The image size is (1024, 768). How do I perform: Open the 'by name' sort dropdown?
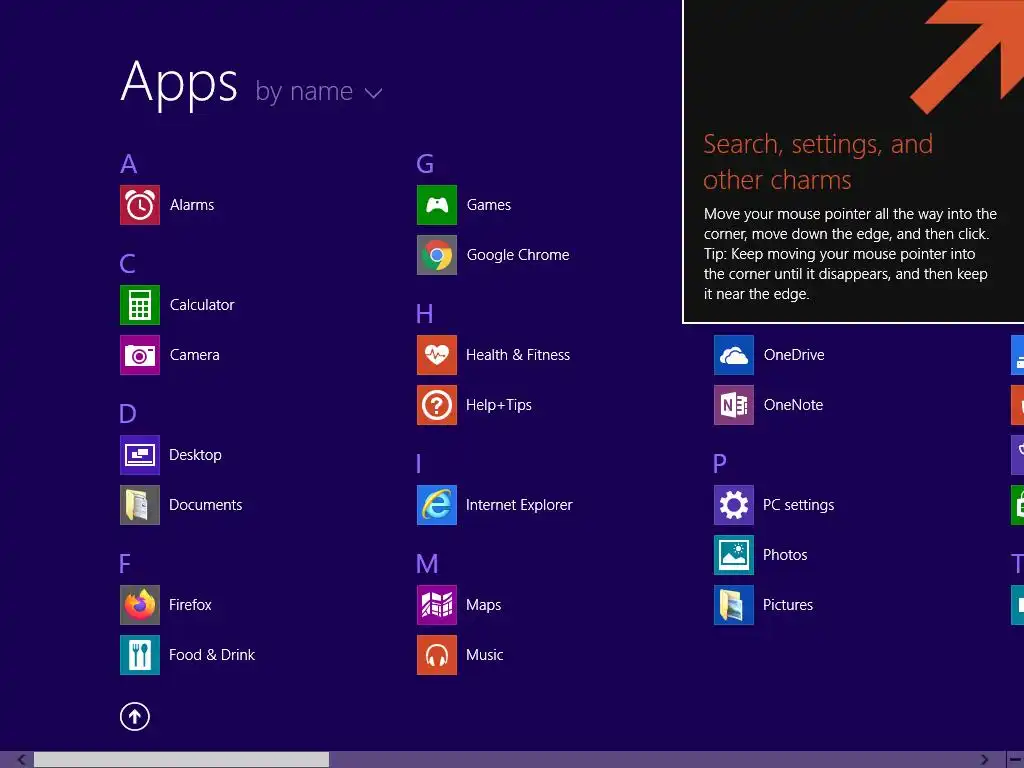[x=319, y=92]
